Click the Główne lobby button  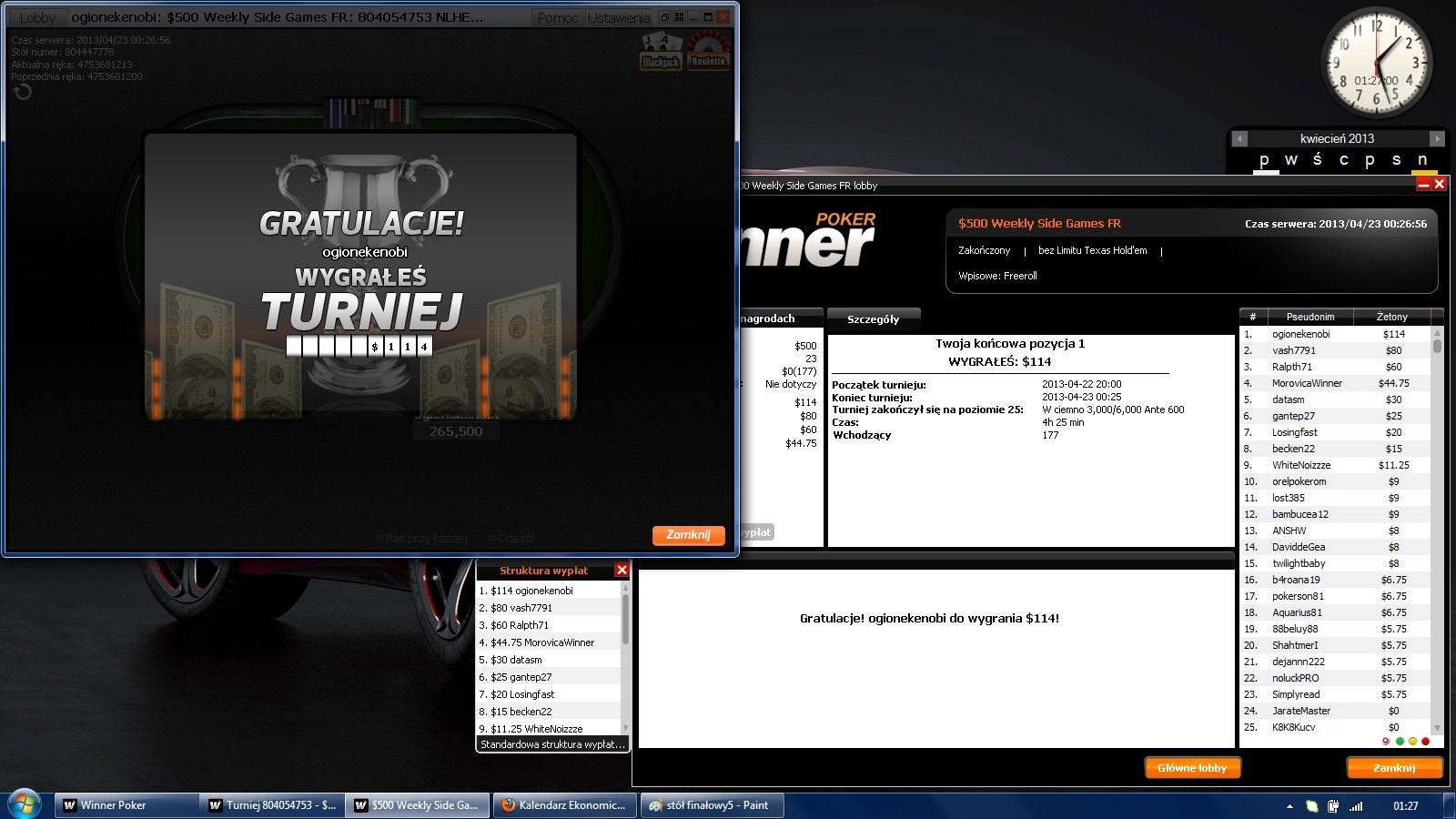click(1192, 768)
